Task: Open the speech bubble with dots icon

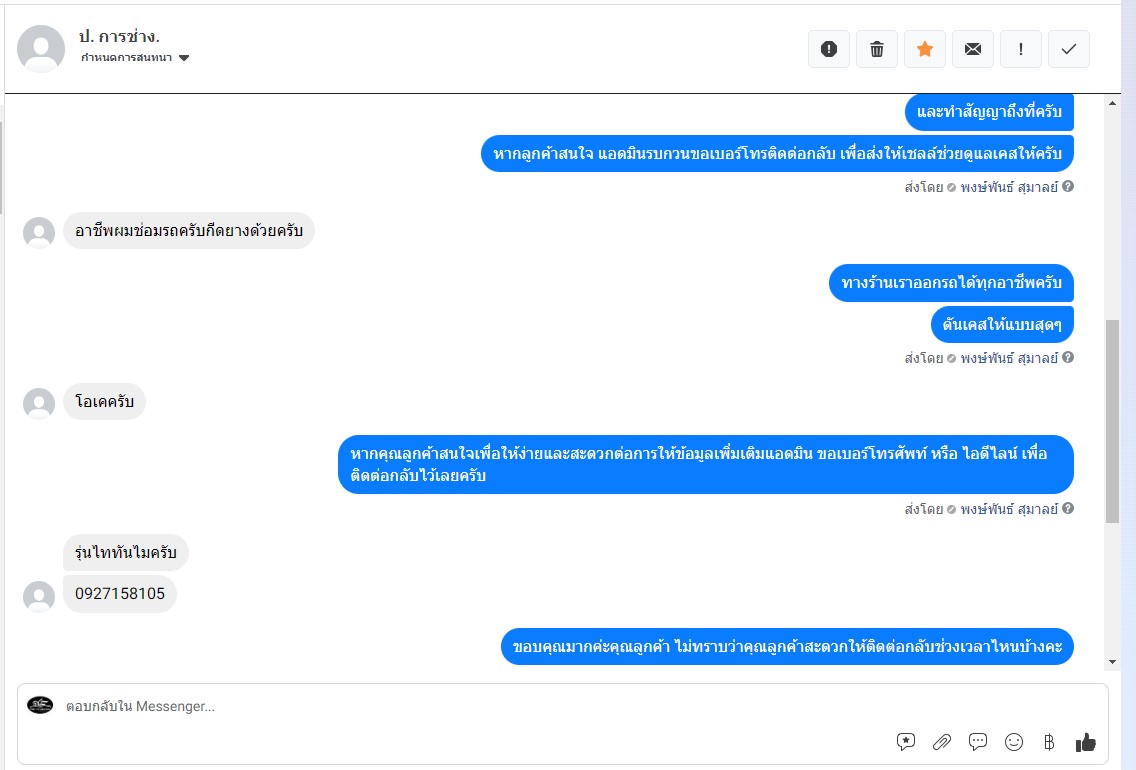Action: point(978,742)
